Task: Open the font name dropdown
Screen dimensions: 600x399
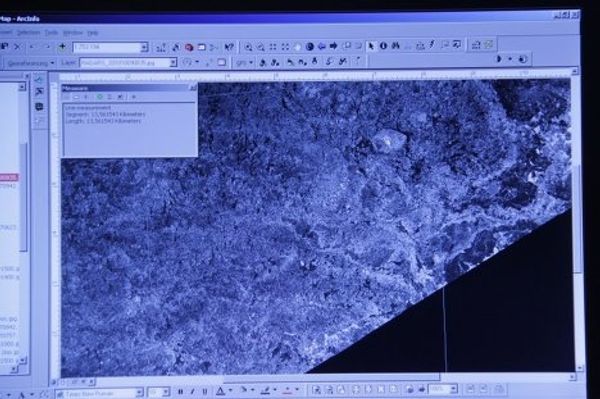Action: pyautogui.click(x=140, y=393)
